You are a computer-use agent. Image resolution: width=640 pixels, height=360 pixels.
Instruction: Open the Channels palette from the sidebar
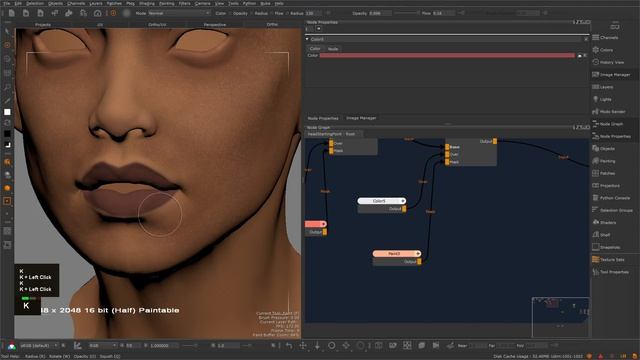pyautogui.click(x=605, y=38)
